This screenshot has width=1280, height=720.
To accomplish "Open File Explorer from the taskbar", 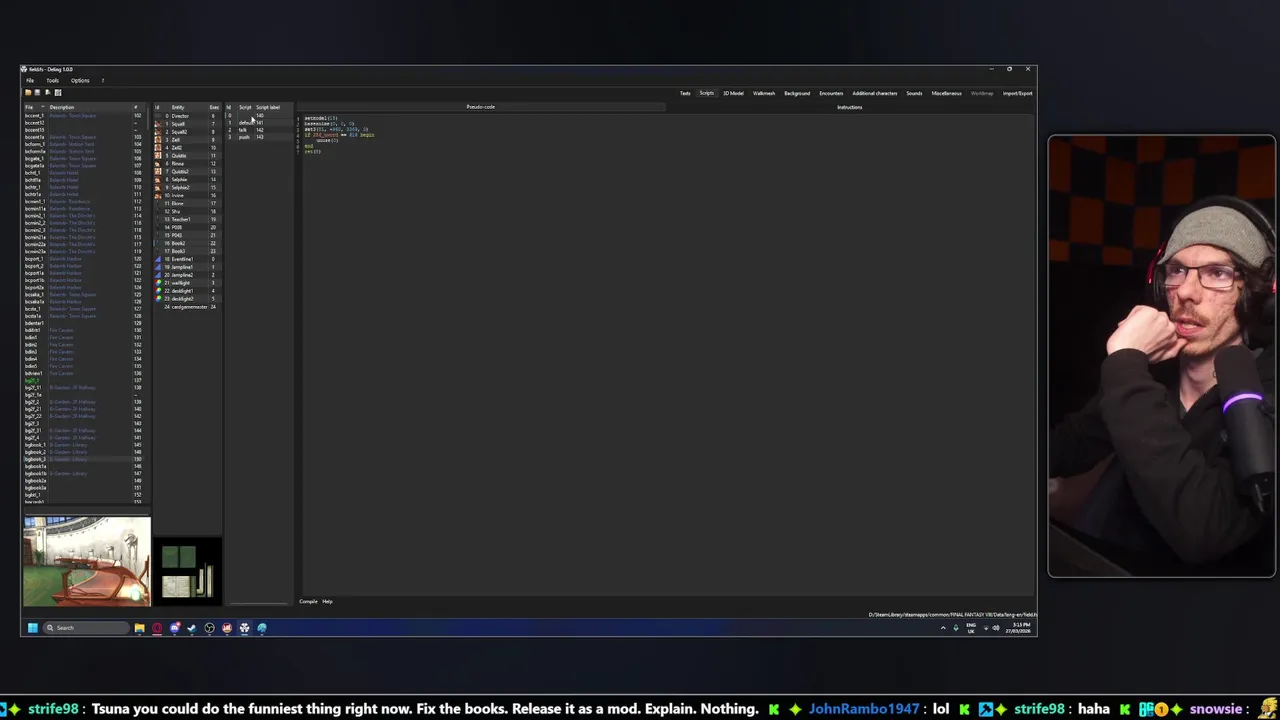I will point(140,628).
